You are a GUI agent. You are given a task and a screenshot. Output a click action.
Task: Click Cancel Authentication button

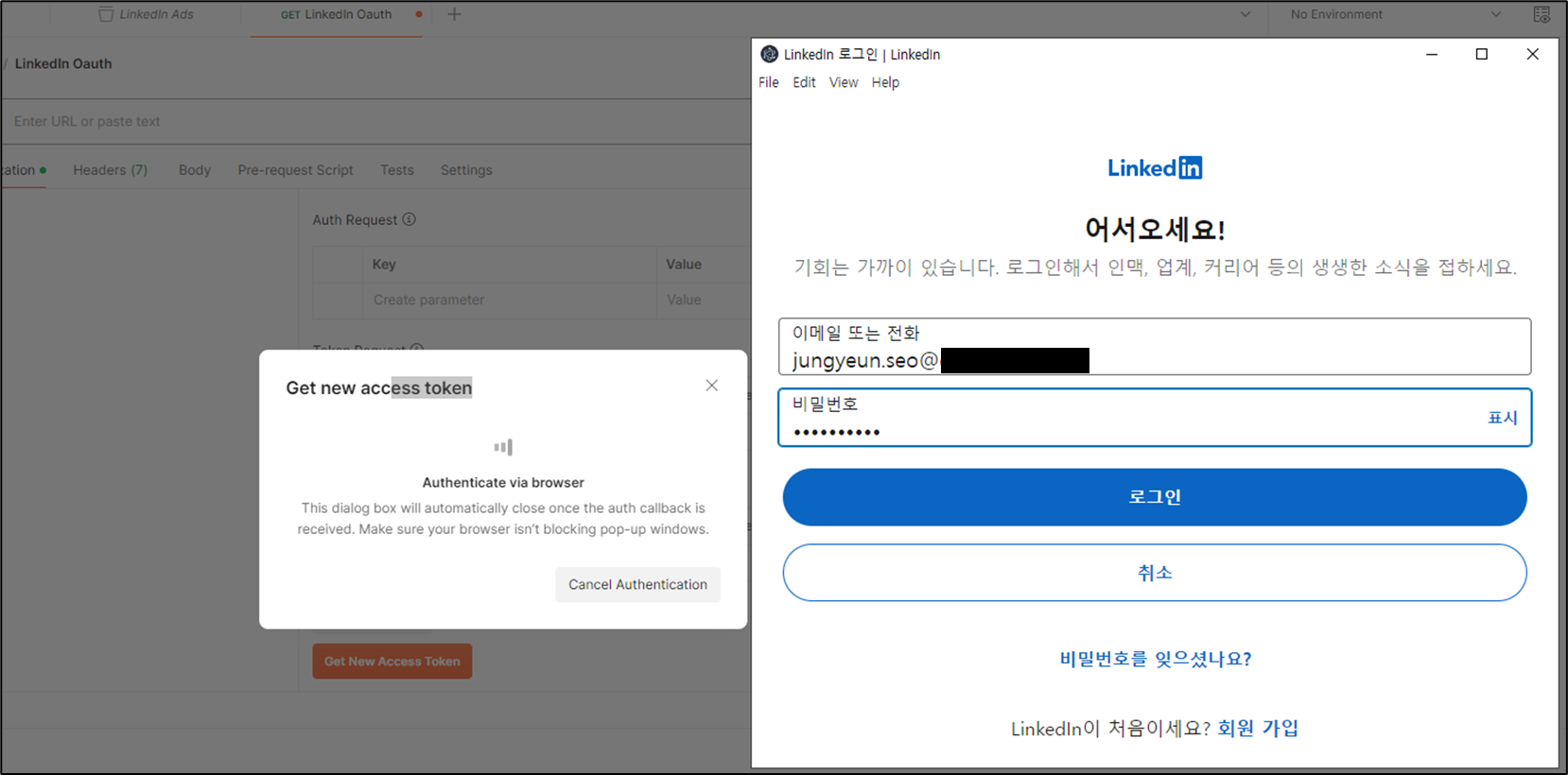pos(637,584)
